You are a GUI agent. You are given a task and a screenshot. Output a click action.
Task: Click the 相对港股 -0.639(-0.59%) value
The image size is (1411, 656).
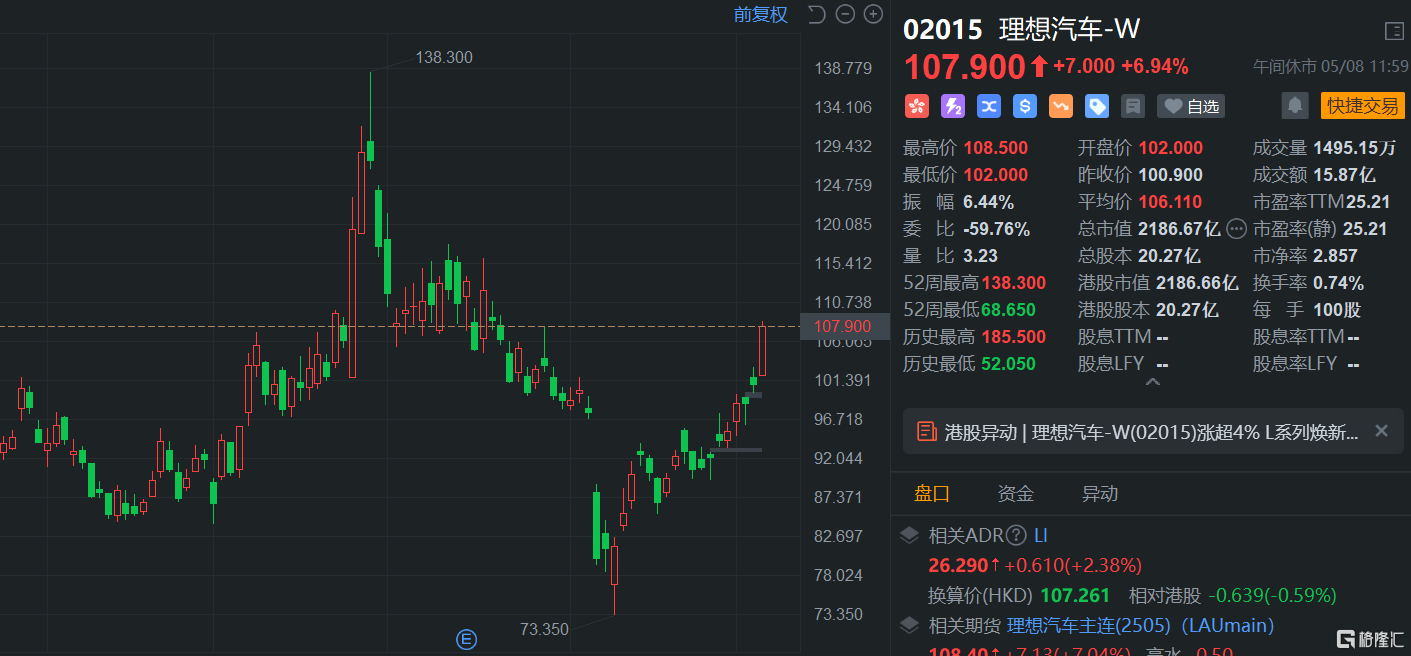(1272, 596)
